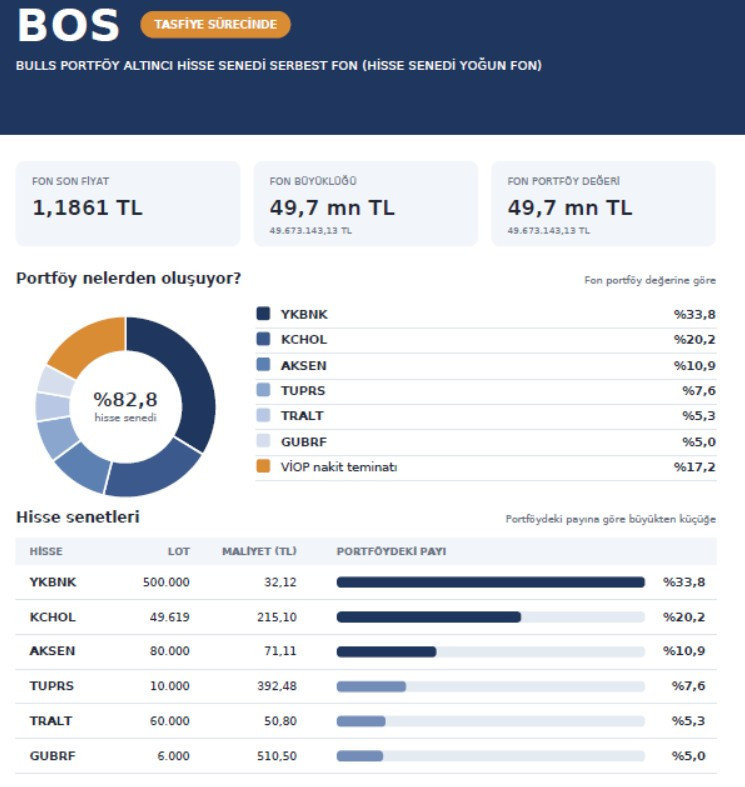Screen dimensions: 745x787
Task: Click the MALİYET (TL) column header
Action: 259,551
